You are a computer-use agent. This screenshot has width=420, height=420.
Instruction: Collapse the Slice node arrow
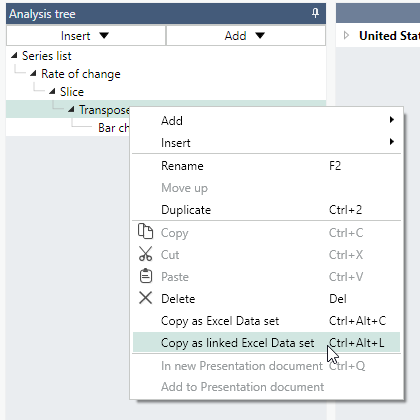[52, 92]
